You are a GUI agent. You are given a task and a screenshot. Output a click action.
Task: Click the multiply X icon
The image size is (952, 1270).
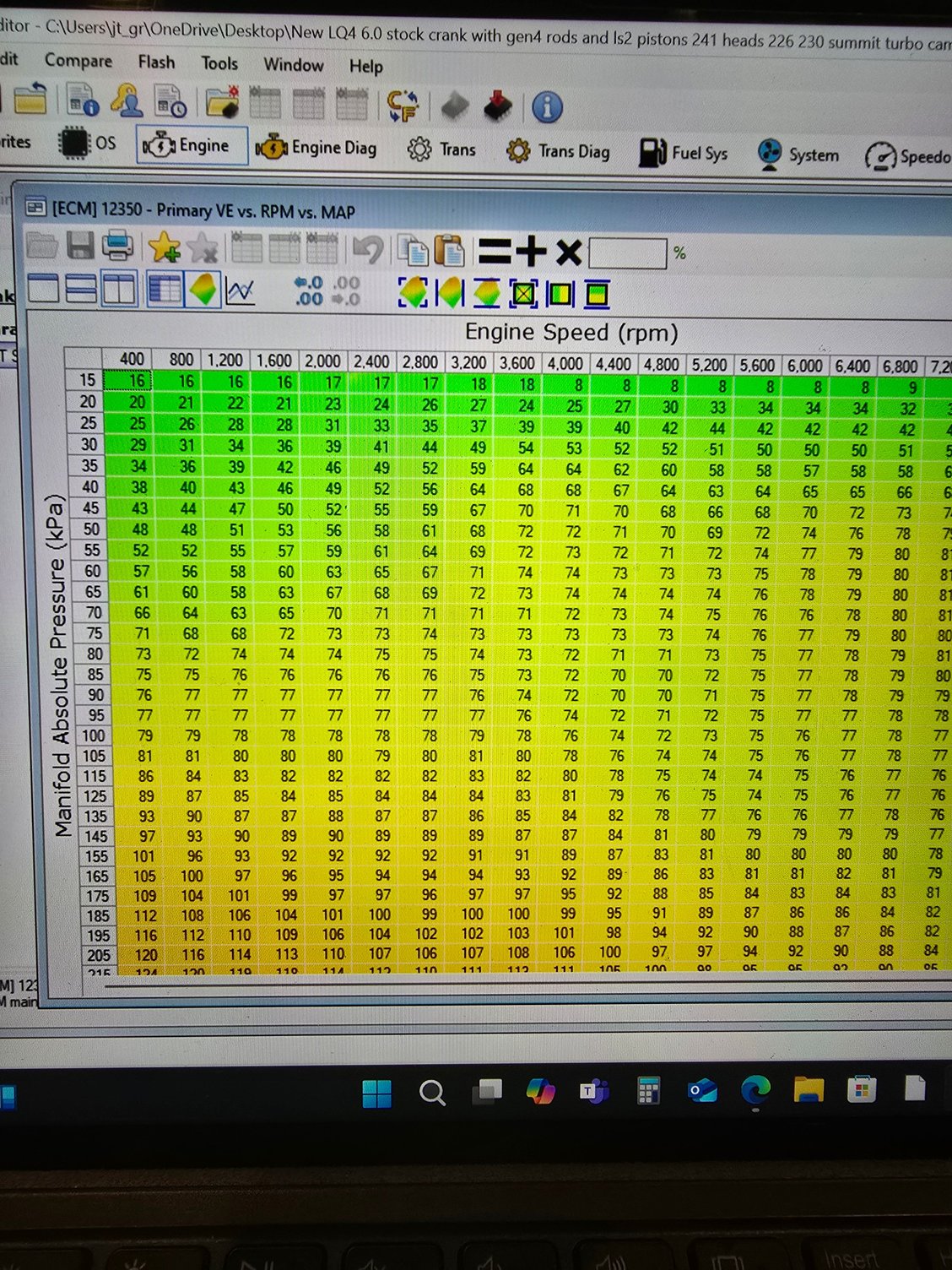tap(569, 252)
